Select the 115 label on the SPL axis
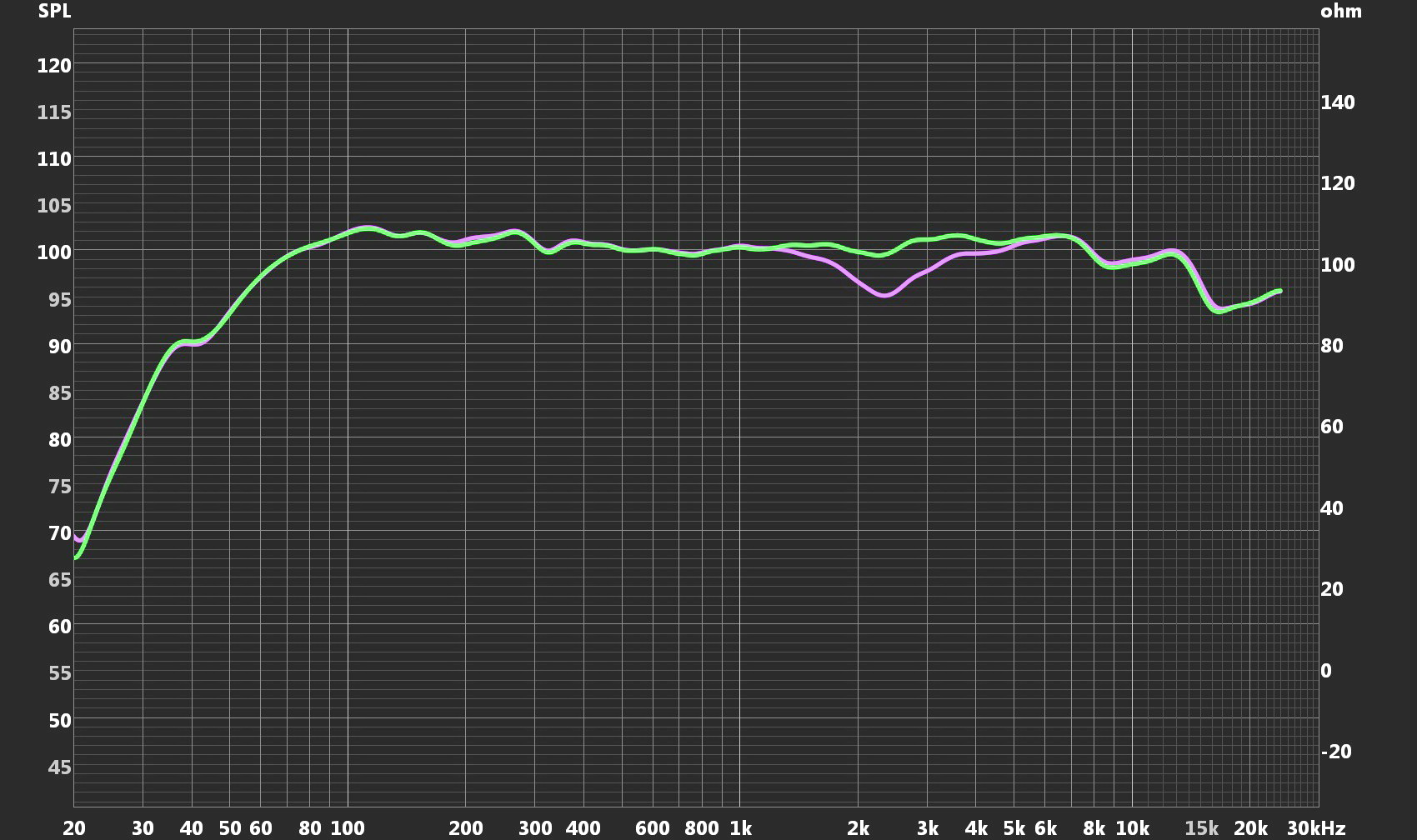 54,112
